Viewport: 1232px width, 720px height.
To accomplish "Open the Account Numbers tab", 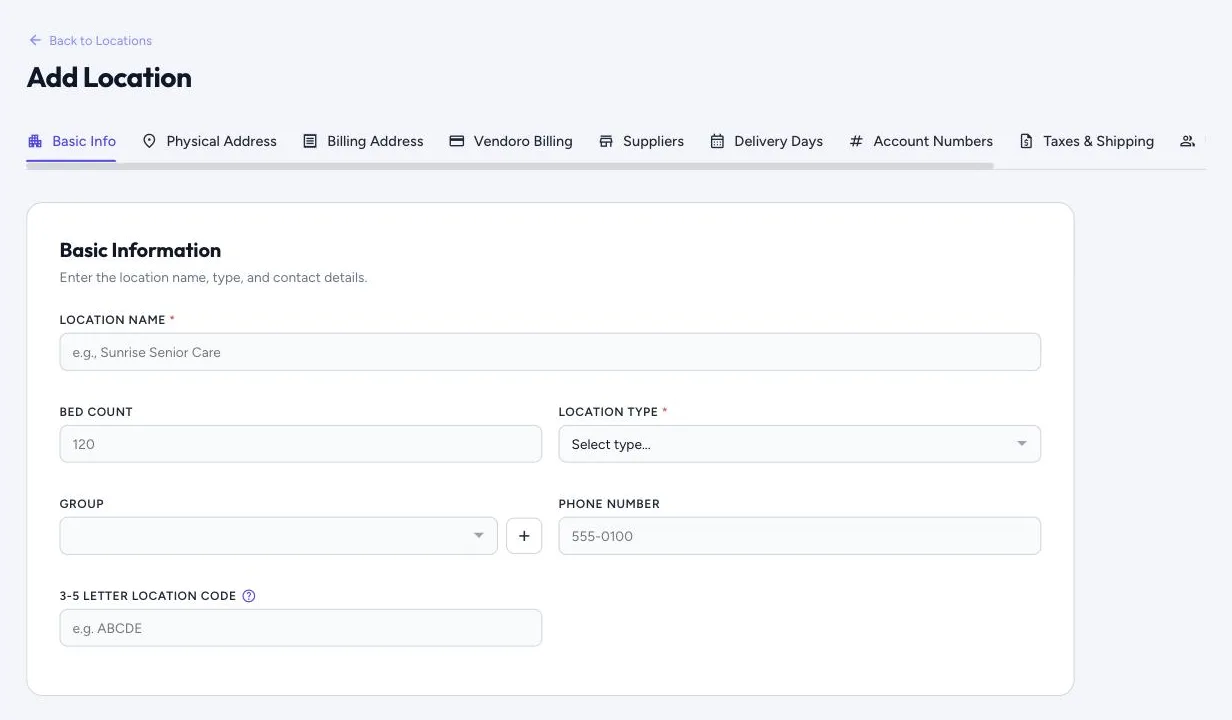I will coord(921,141).
